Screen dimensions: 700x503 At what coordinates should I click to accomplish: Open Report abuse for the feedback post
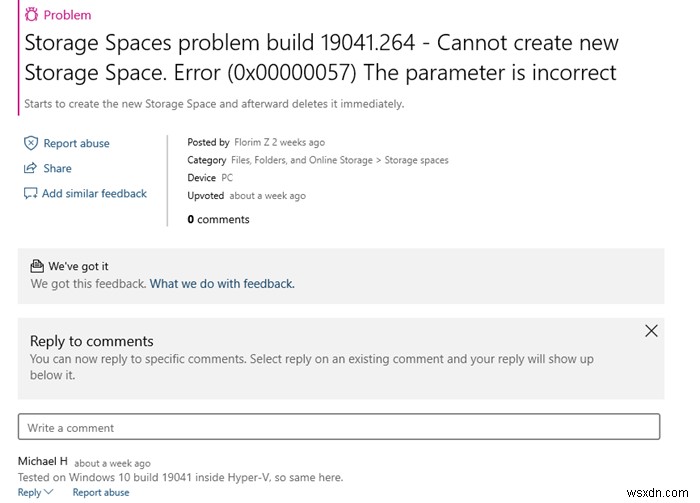pyautogui.click(x=76, y=143)
